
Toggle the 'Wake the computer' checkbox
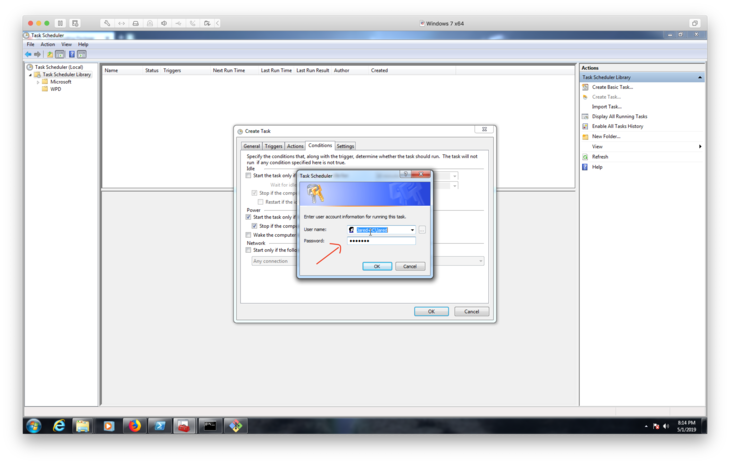click(x=250, y=235)
